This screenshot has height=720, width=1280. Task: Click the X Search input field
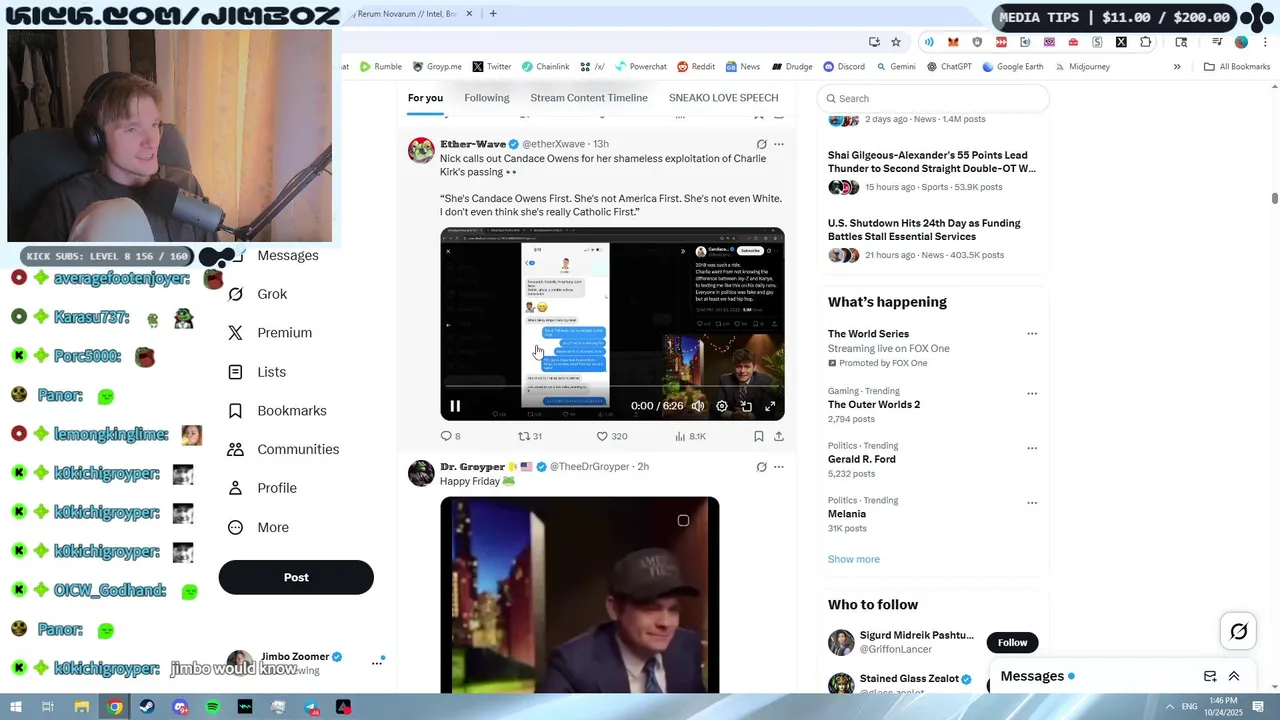(933, 98)
